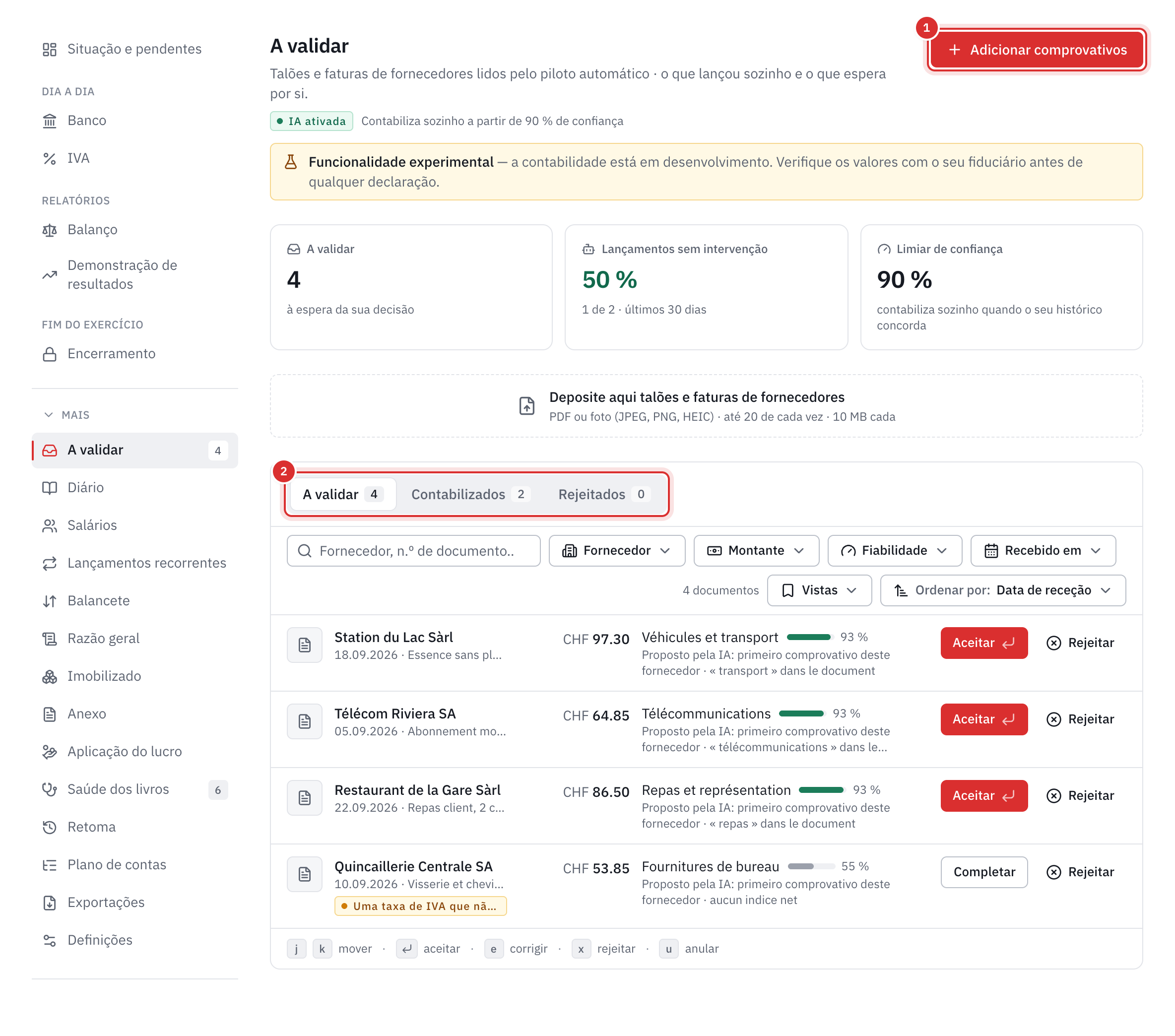Image resolution: width=1175 pixels, height=1036 pixels.
Task: Open Imobilizado assets page
Action: [134, 676]
